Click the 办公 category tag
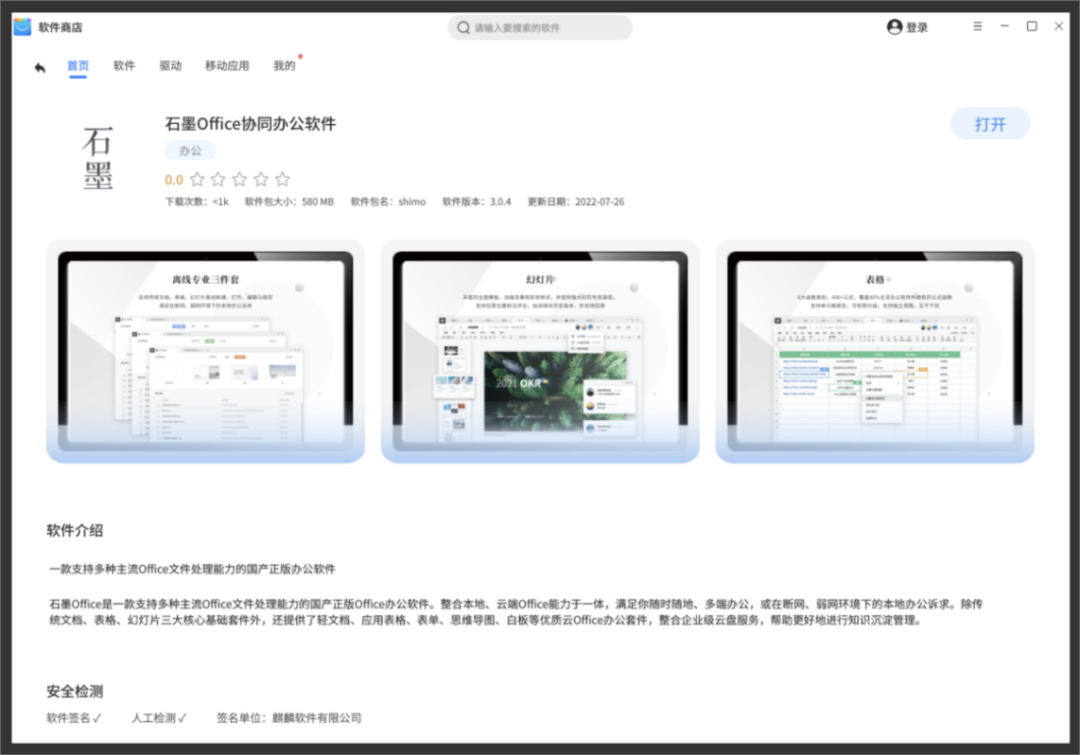 (x=190, y=150)
